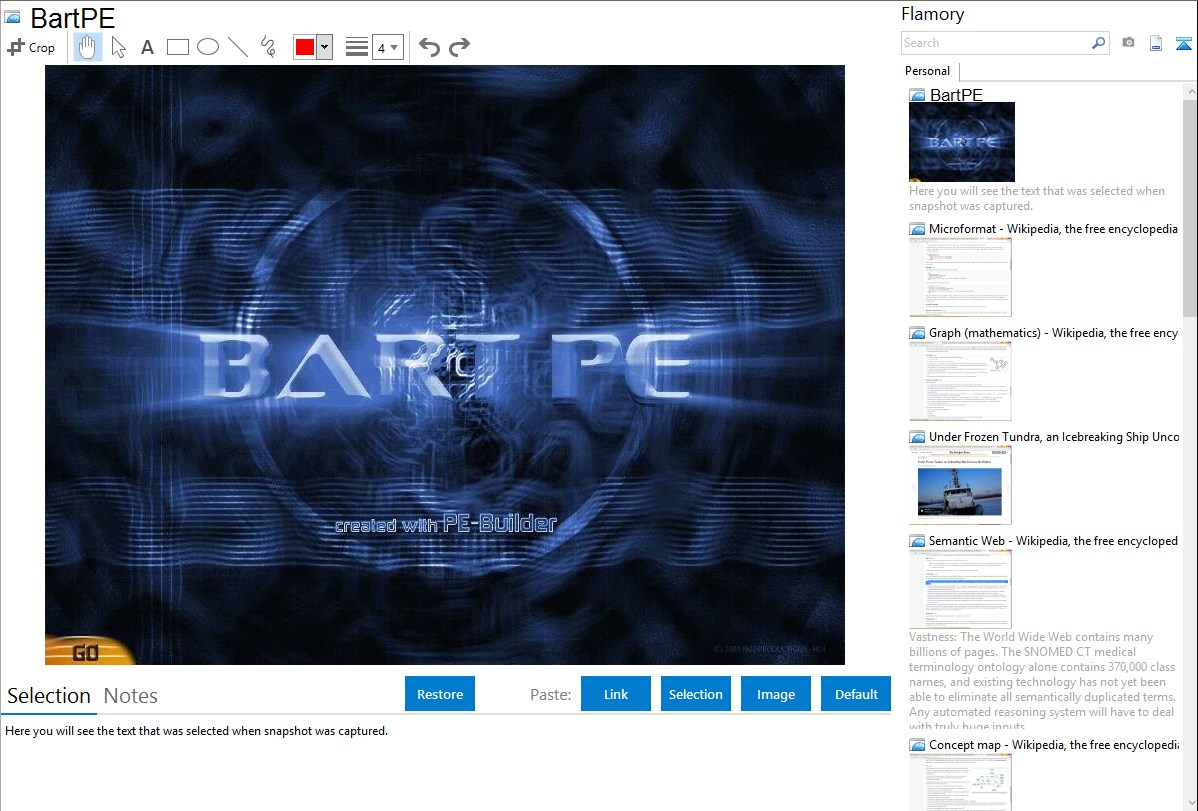
Task: Click the sidebar scrollbar up arrow
Action: (x=1190, y=92)
